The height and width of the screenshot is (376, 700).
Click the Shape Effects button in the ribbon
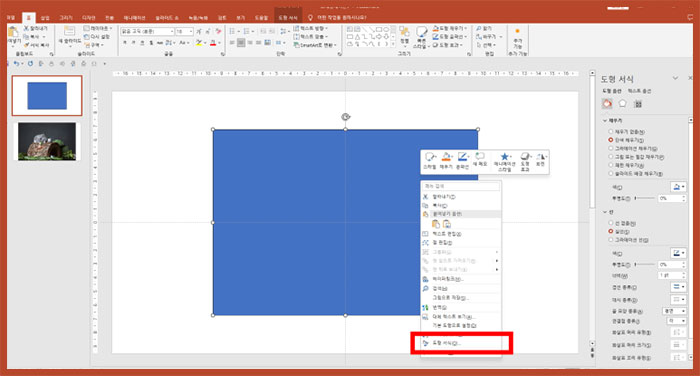[x=448, y=45]
